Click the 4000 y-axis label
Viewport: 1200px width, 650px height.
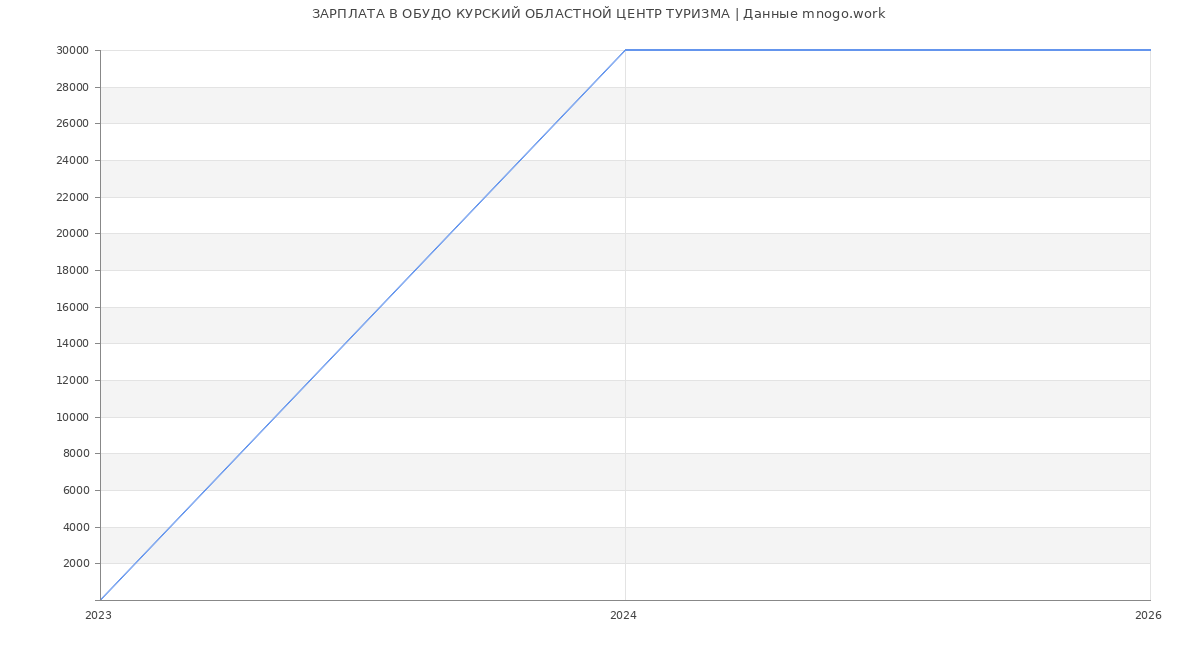(76, 528)
